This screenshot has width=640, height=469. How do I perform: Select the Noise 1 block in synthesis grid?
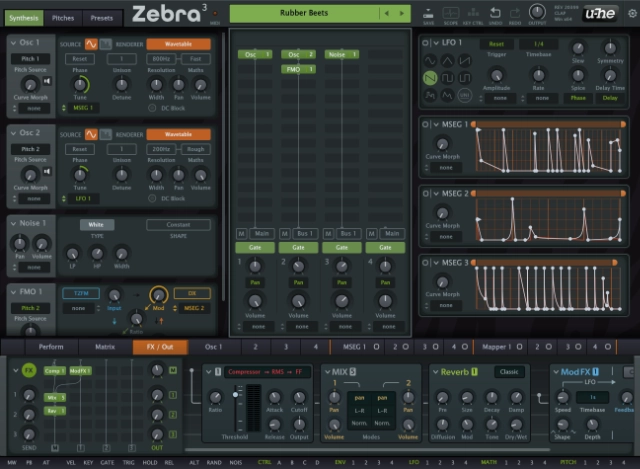click(x=342, y=54)
